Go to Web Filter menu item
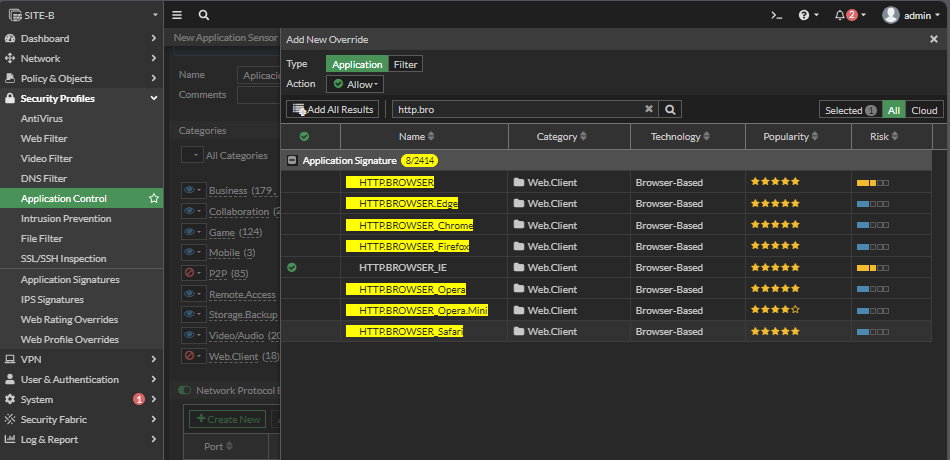Viewport: 950px width, 460px height. pyautogui.click(x=44, y=139)
